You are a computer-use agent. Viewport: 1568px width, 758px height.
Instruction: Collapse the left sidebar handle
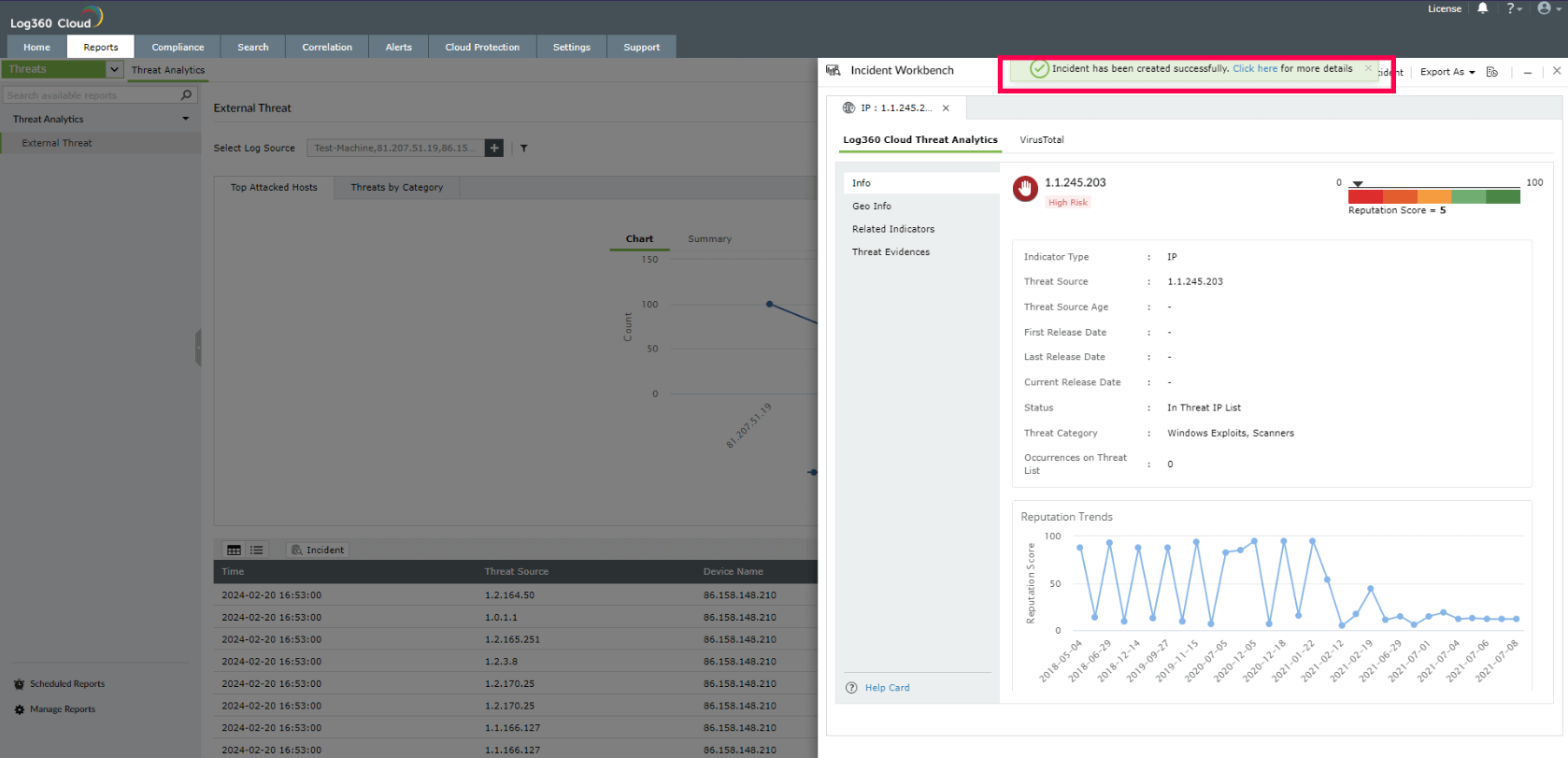pos(198,348)
